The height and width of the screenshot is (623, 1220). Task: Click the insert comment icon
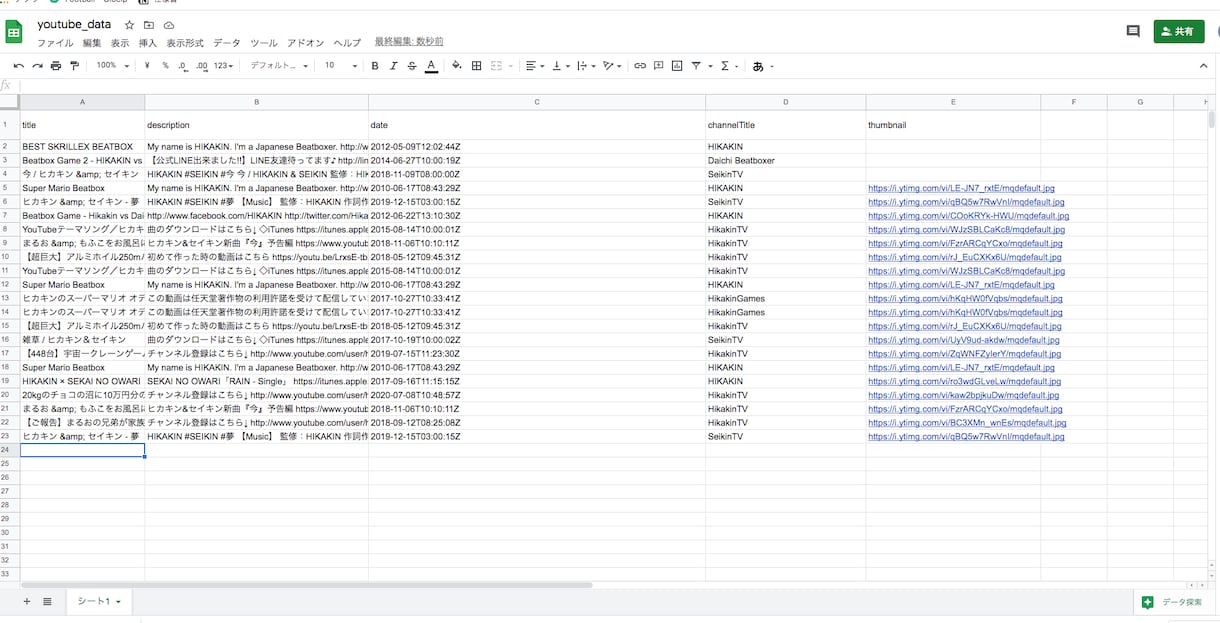[x=658, y=66]
